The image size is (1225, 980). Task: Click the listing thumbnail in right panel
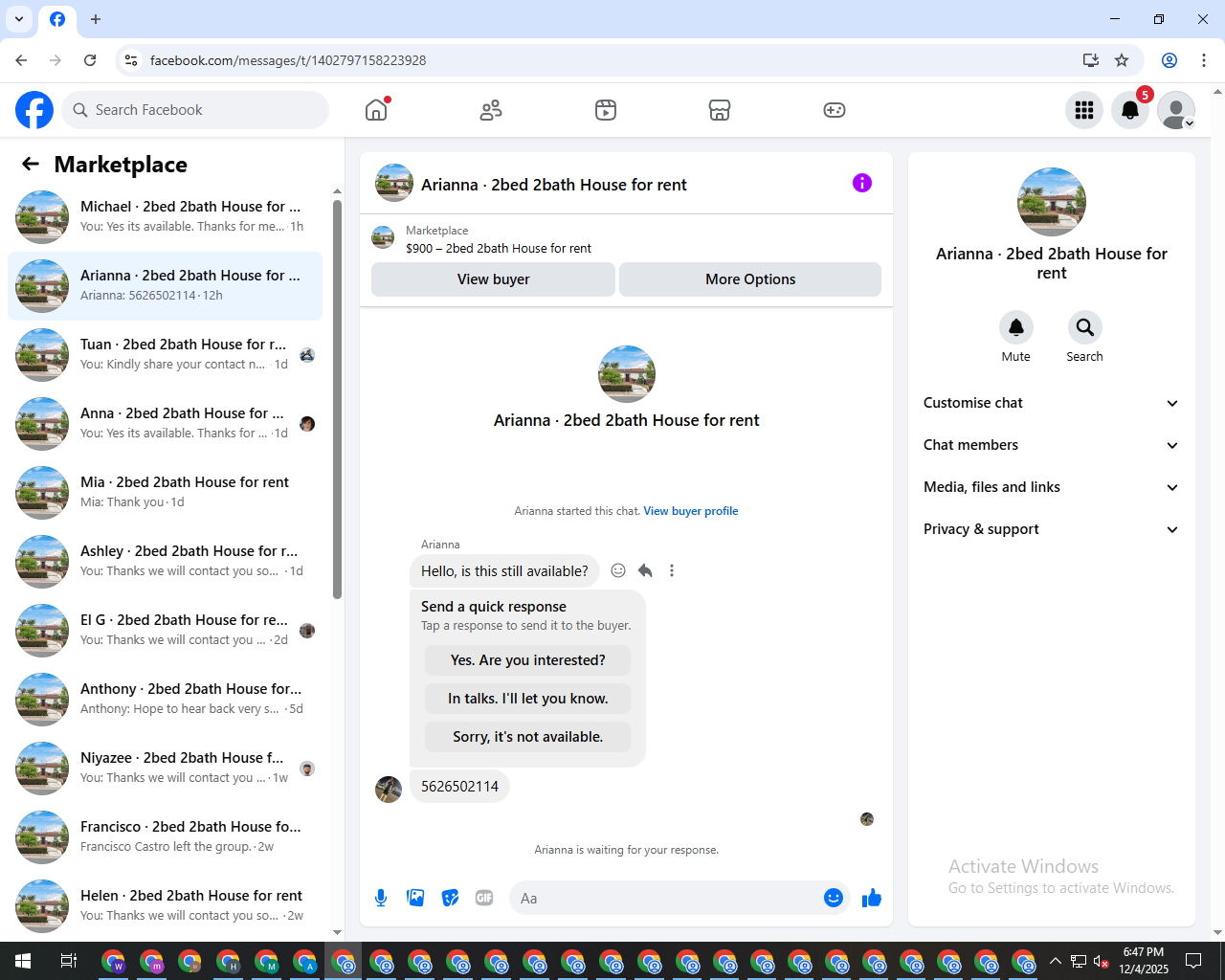[1052, 202]
